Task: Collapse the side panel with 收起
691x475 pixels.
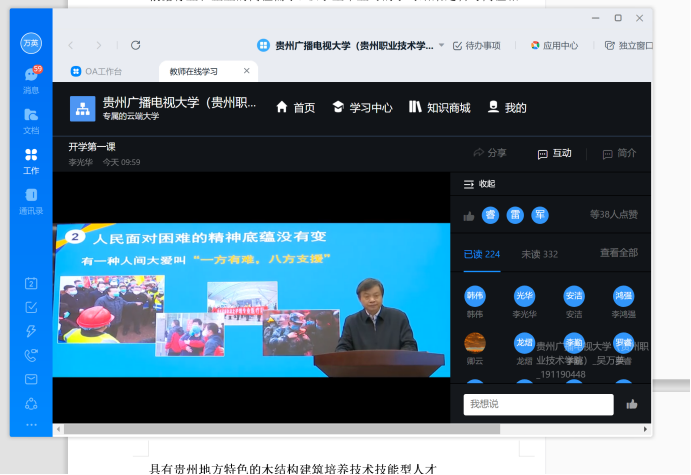Action: [x=480, y=184]
